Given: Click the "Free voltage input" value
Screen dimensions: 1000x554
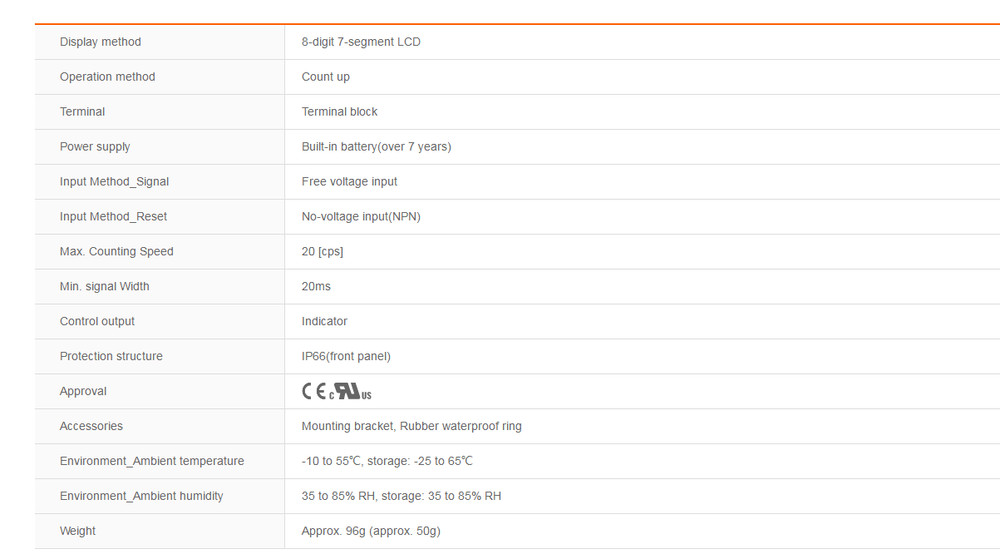Looking at the screenshot, I should [x=349, y=182].
